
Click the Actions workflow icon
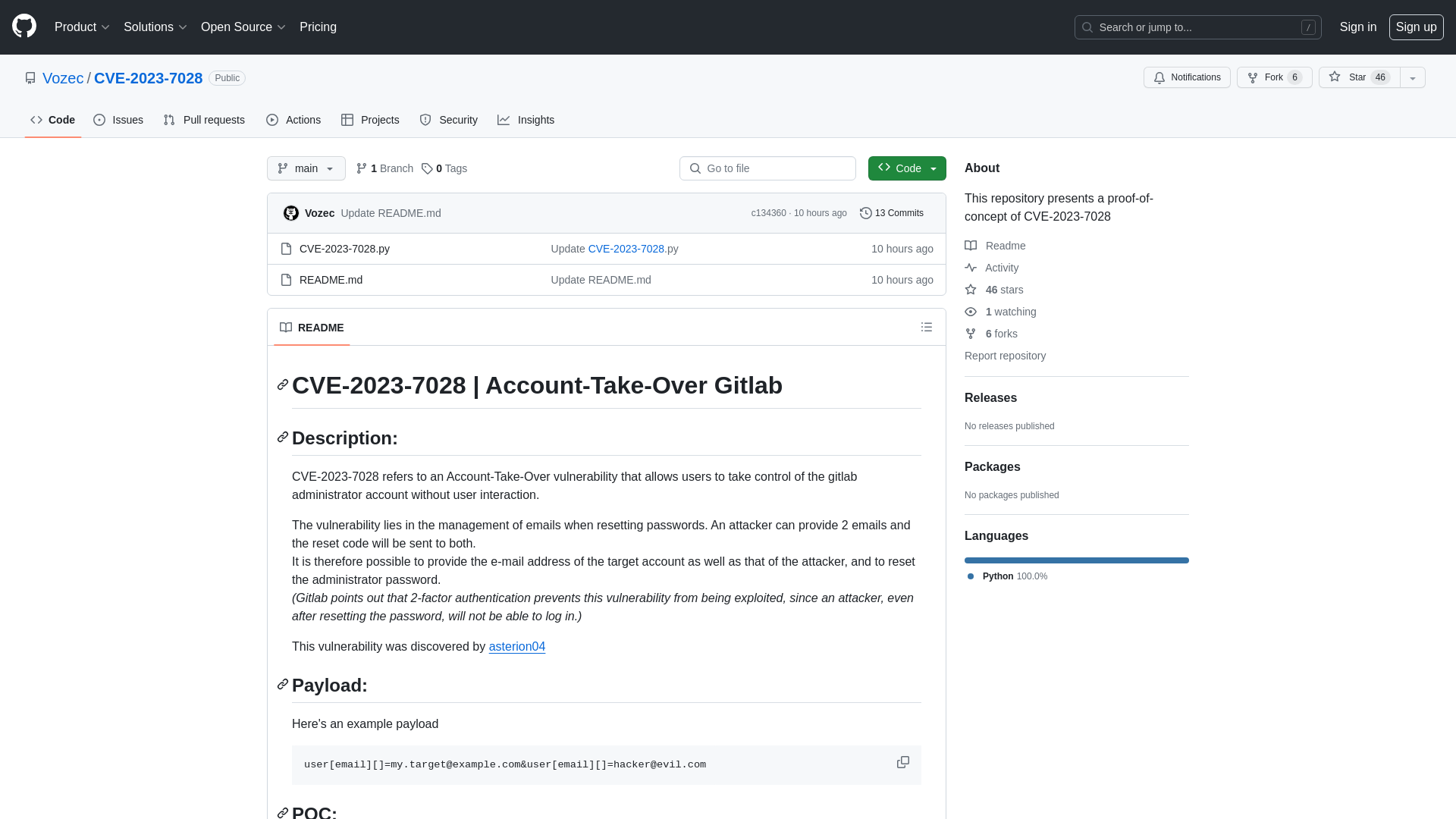272,120
